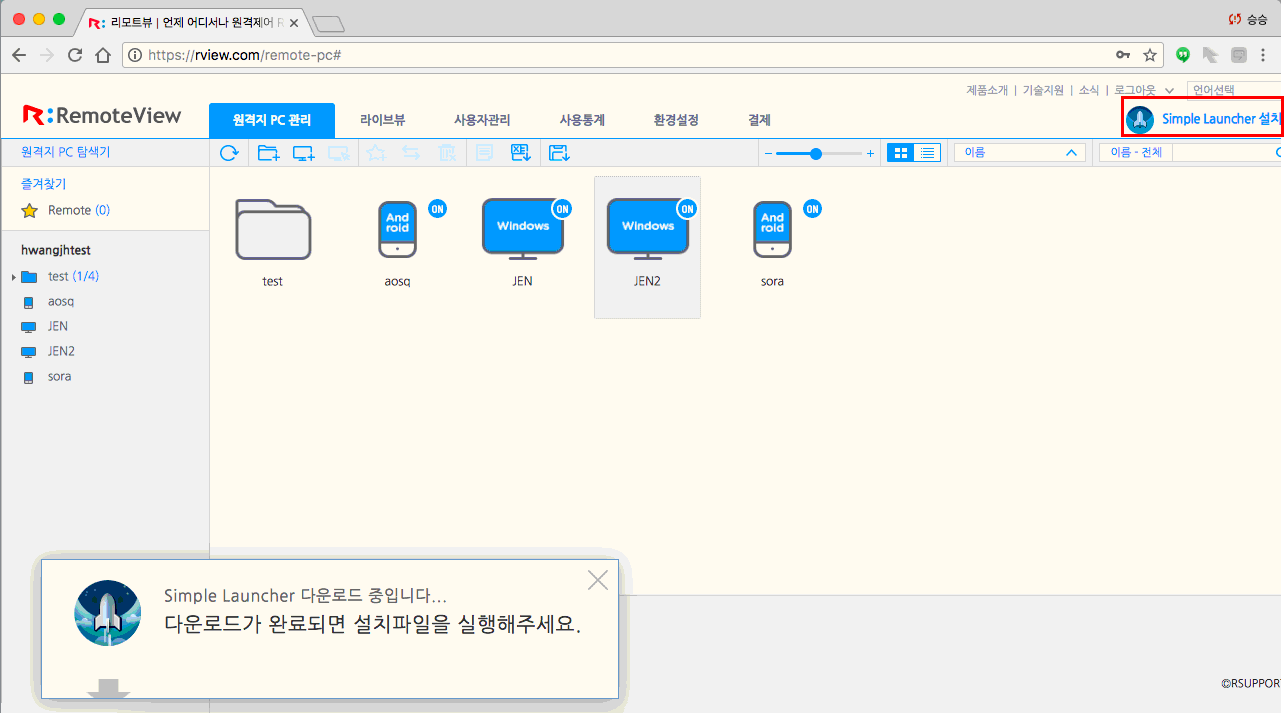Image resolution: width=1284 pixels, height=713 pixels.
Task: Click the 원격지 PC 탐색기 header
Action: (66, 152)
